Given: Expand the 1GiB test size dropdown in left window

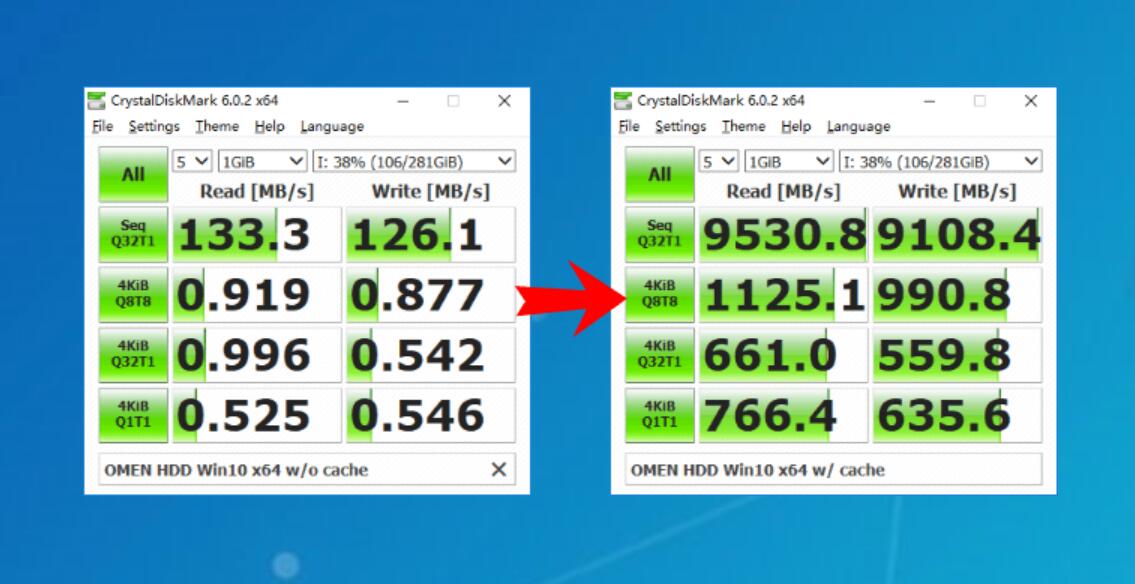Looking at the screenshot, I should coord(263,161).
